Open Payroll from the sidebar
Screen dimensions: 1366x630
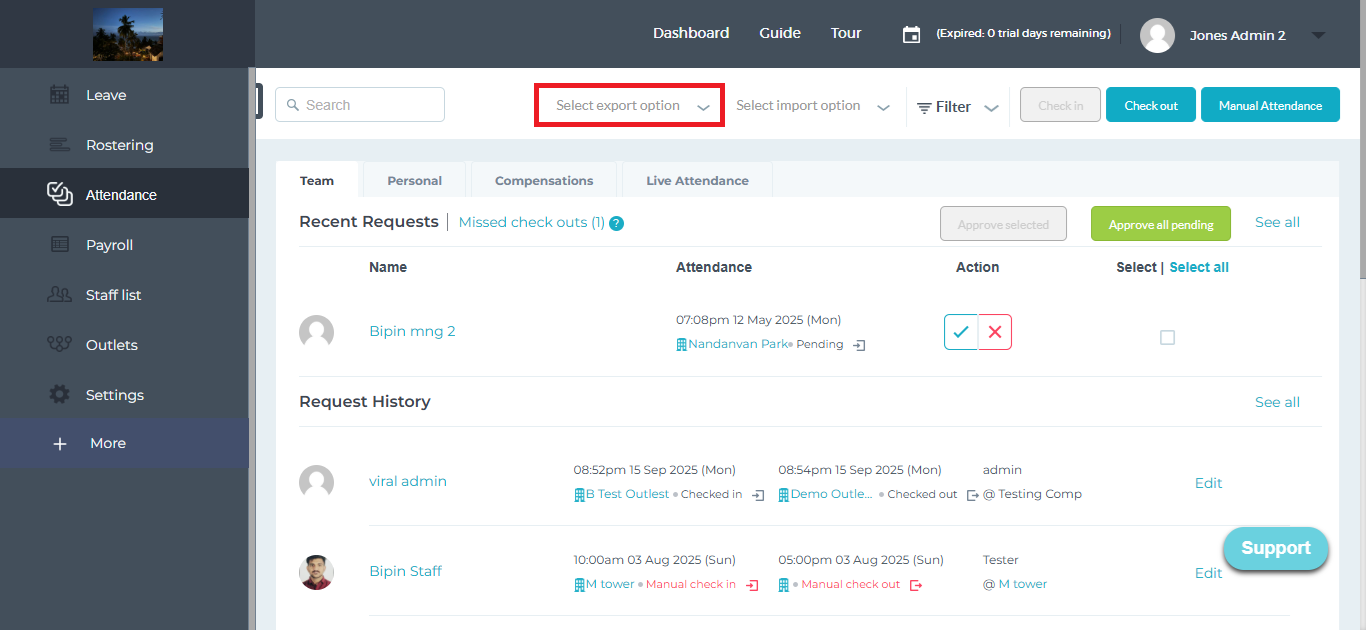pos(109,245)
